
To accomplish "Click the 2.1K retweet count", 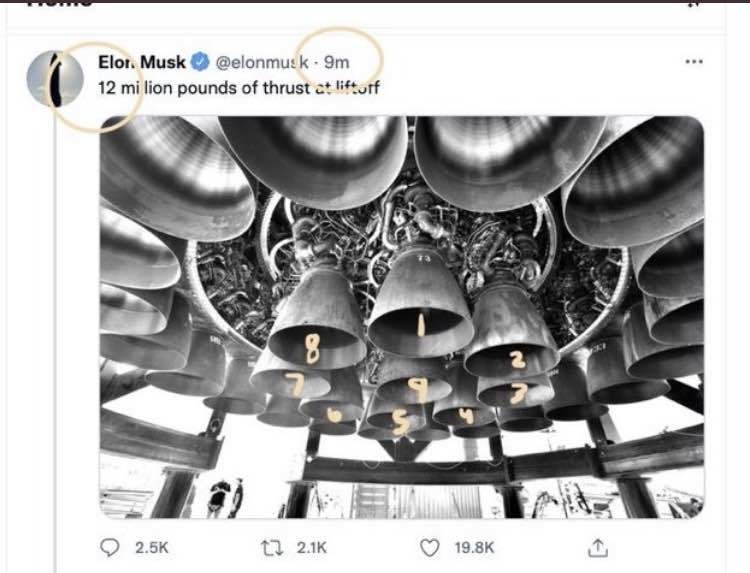I will [311, 547].
